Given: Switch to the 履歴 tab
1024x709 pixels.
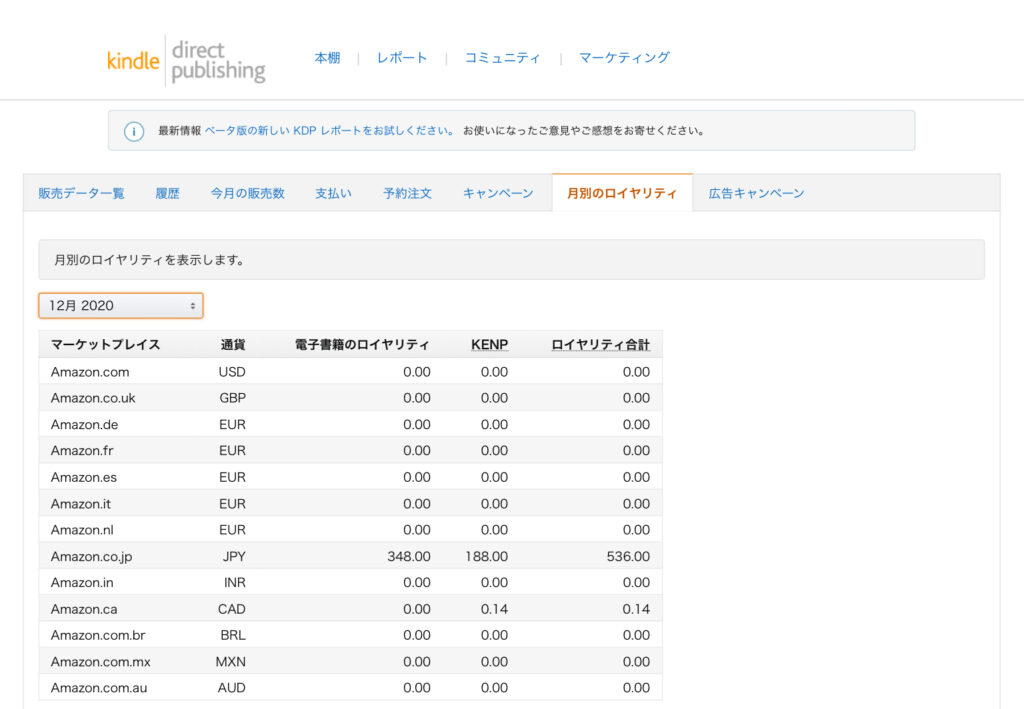Looking at the screenshot, I should pyautogui.click(x=167, y=193).
